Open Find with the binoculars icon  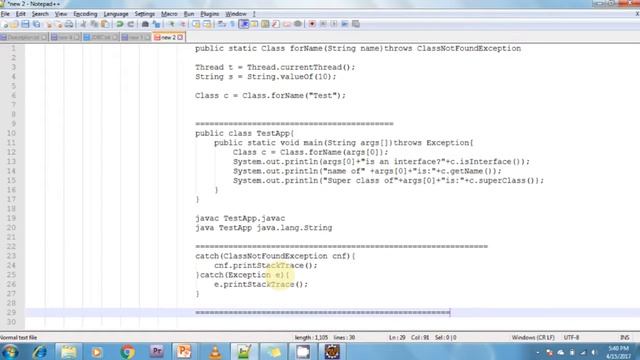coord(145,24)
